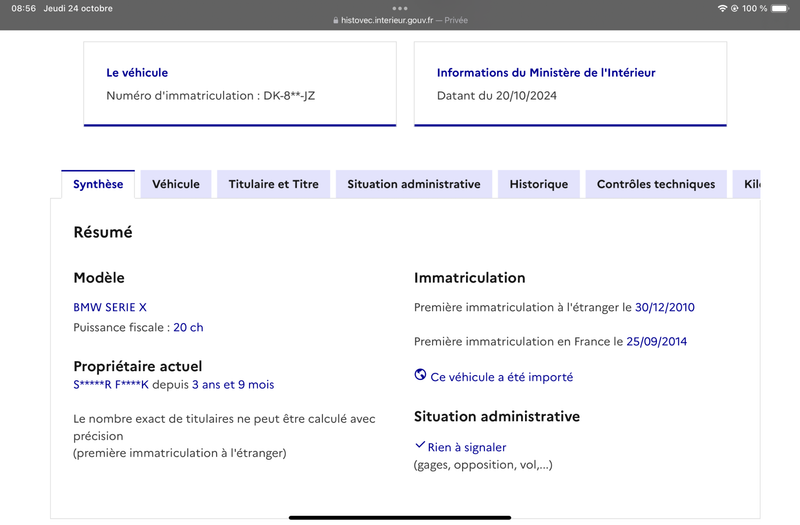Click Informations du Ministère de l'Intérieur heading

click(546, 73)
